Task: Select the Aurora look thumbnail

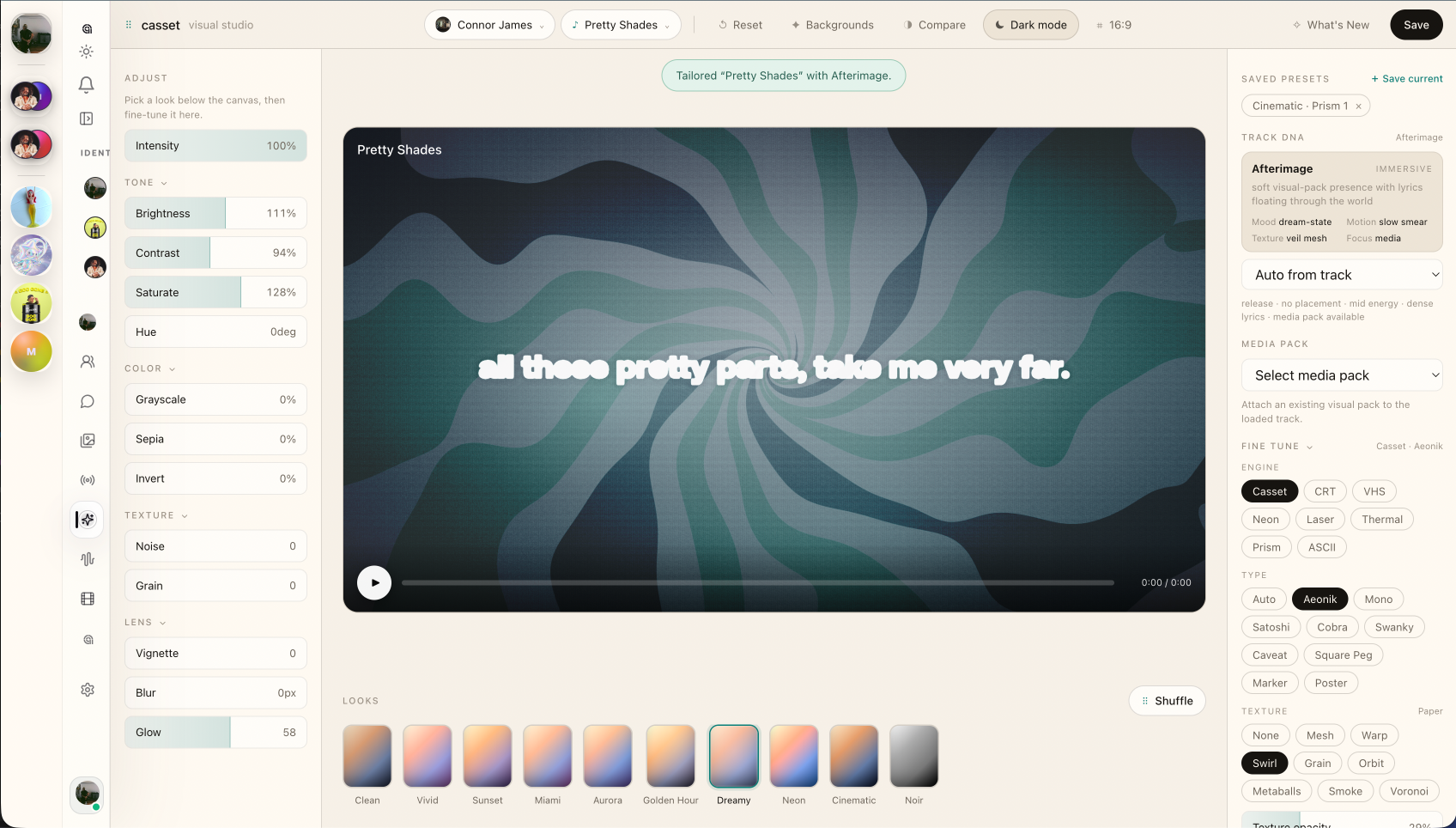Action: click(x=608, y=756)
